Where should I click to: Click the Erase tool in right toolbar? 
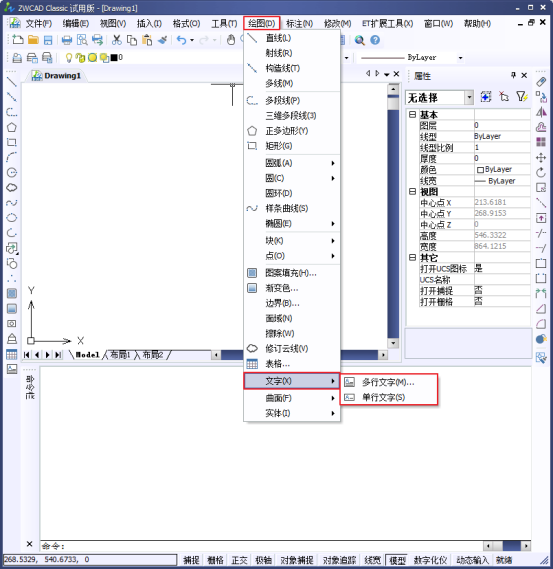(541, 82)
